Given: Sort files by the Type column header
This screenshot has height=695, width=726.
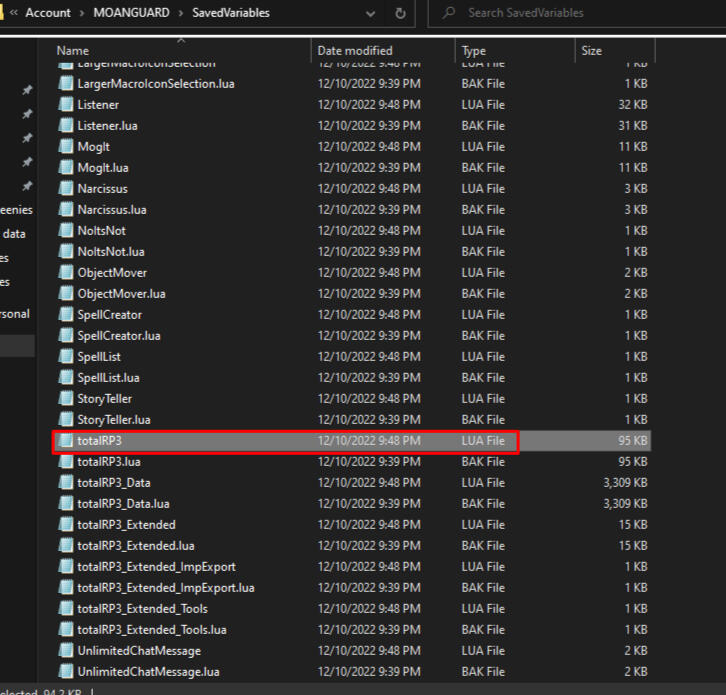Looking at the screenshot, I should pyautogui.click(x=474, y=50).
